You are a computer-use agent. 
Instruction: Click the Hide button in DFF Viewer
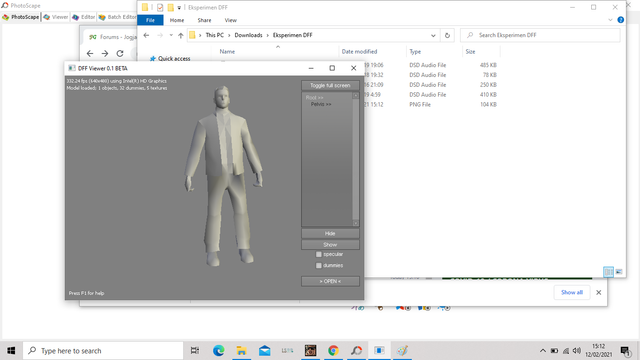330,233
